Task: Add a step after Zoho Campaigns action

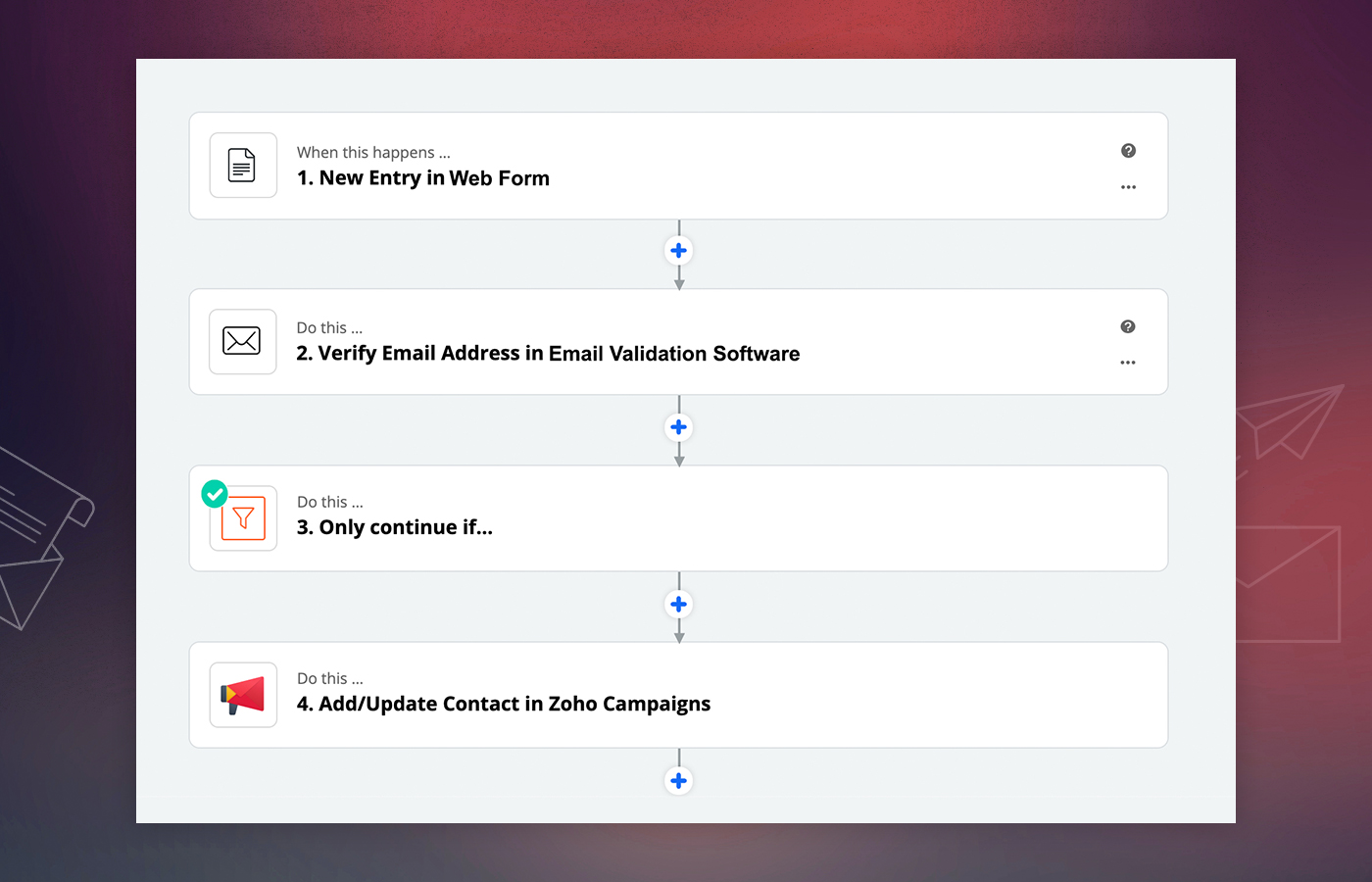Action: (678, 781)
